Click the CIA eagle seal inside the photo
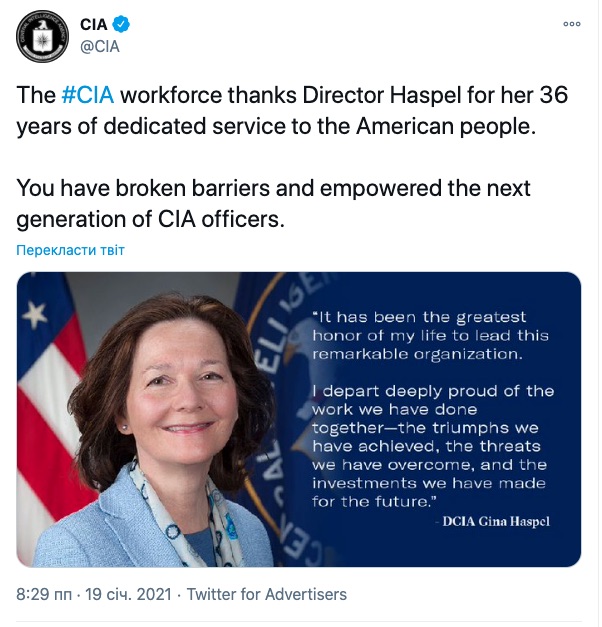Image resolution: width=602 pixels, height=627 pixels. point(288,416)
